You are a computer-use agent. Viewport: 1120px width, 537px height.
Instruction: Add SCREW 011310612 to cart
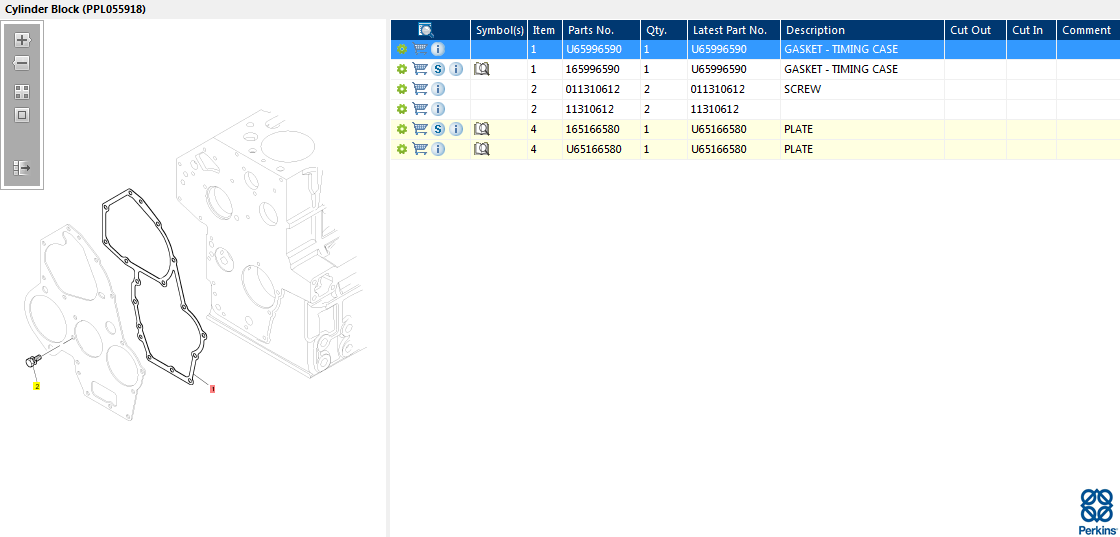pyautogui.click(x=420, y=89)
